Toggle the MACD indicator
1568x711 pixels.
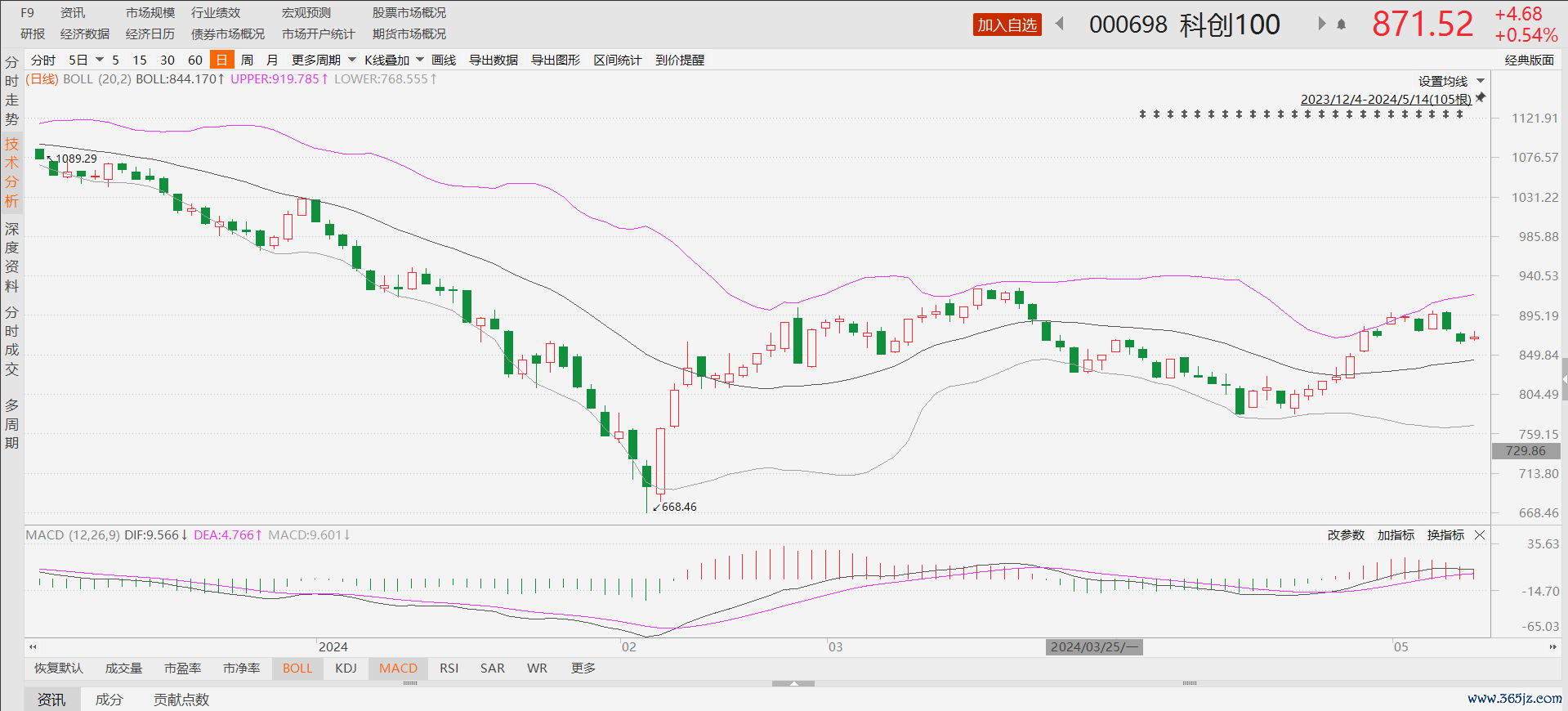tap(398, 669)
